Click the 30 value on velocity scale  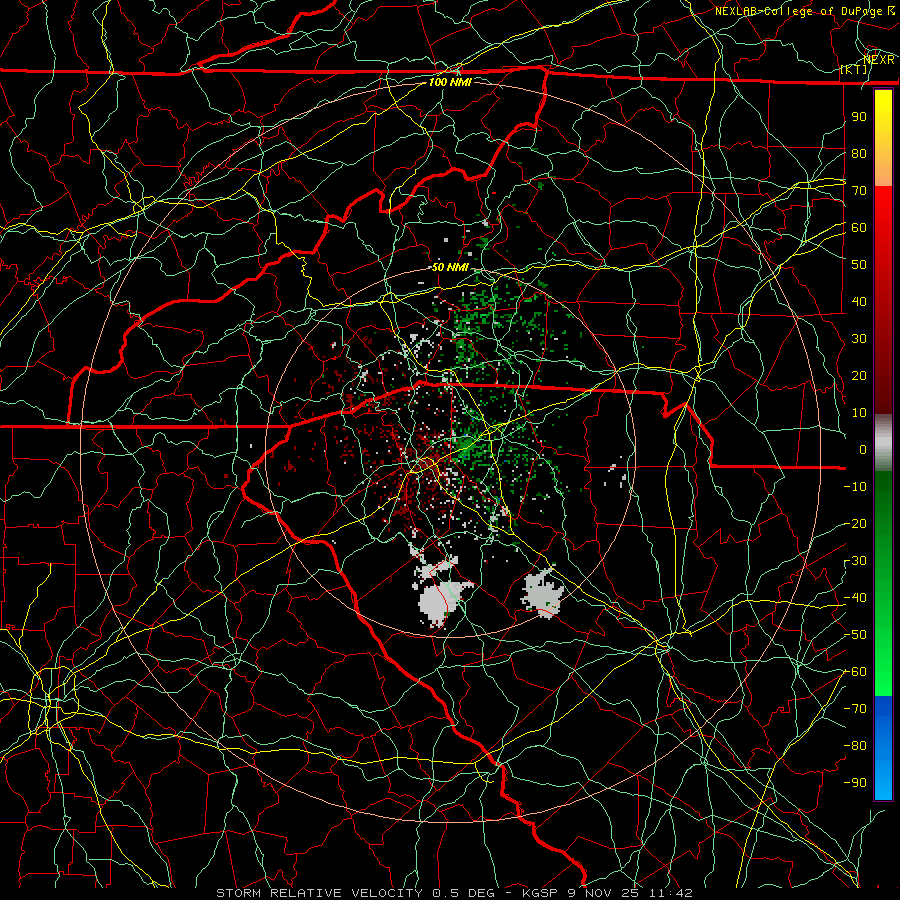pos(859,339)
